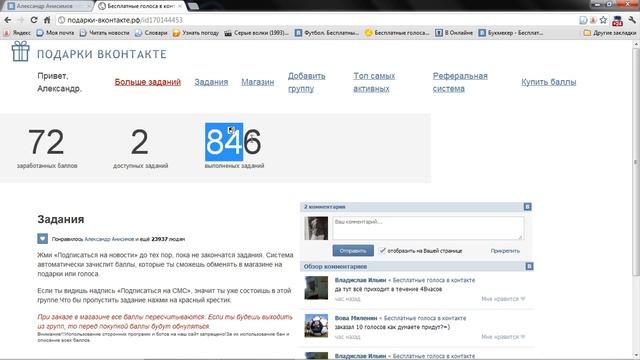Open the browser wrench settings menu

click(632, 20)
